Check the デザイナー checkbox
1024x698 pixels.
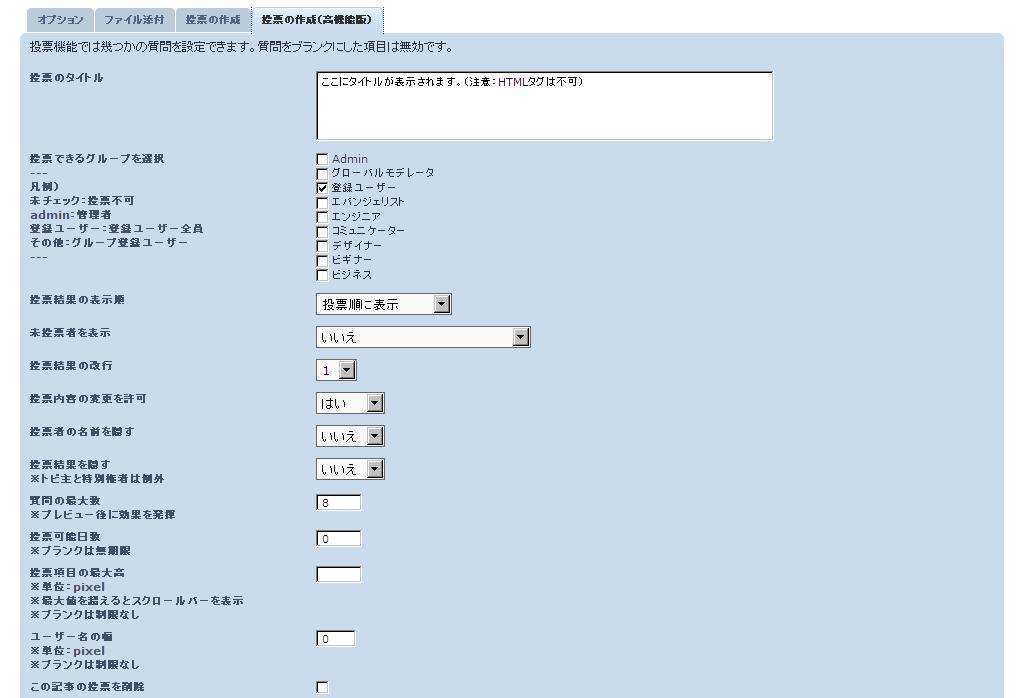(322, 246)
